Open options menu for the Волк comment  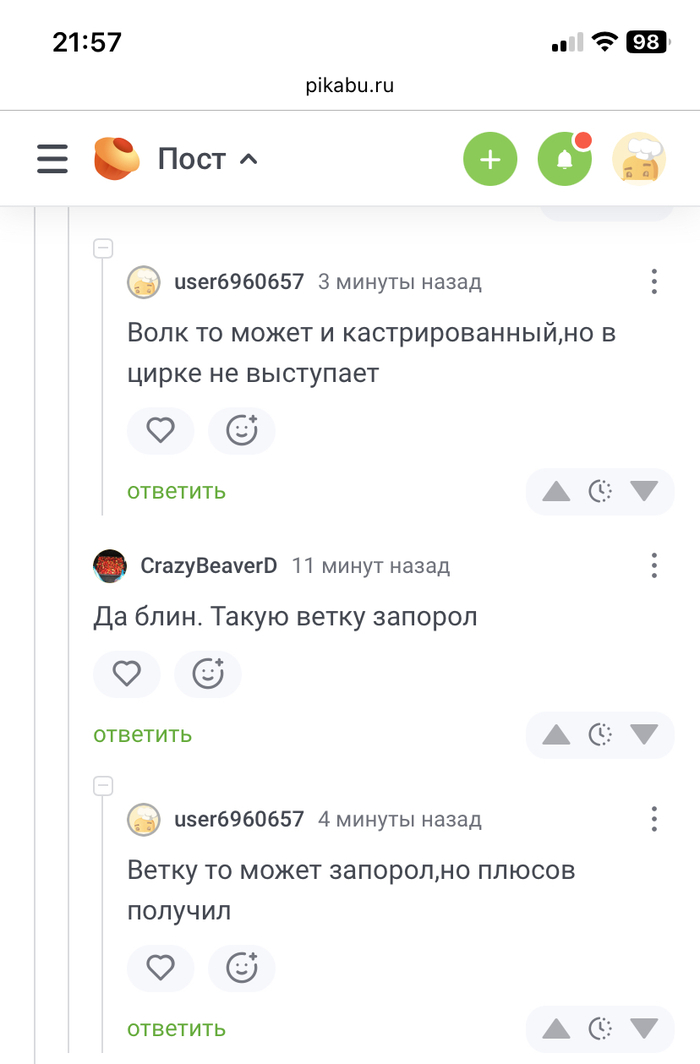pos(654,281)
